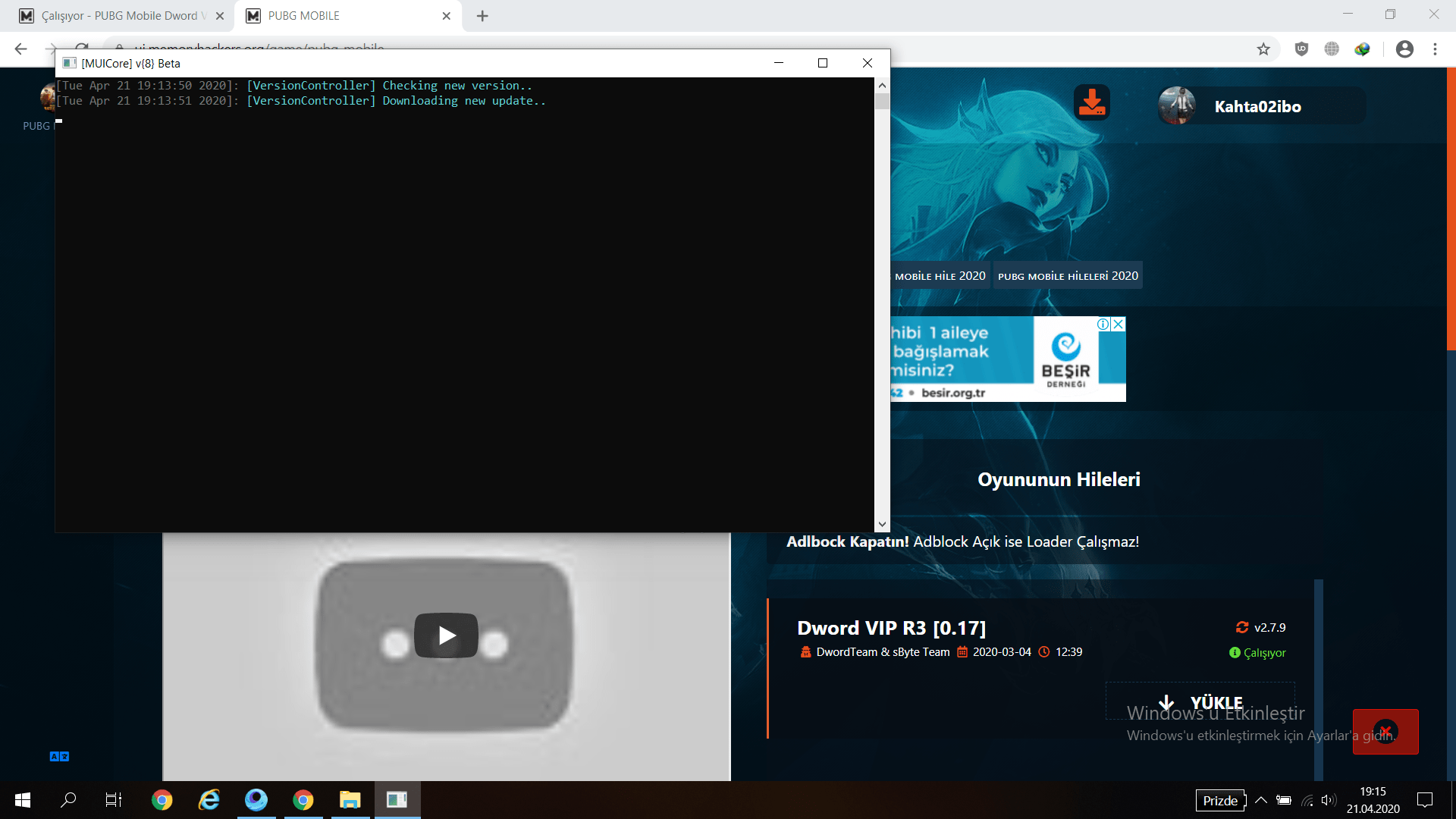Bookmark this page with star icon
The height and width of the screenshot is (819, 1456).
[1263, 49]
